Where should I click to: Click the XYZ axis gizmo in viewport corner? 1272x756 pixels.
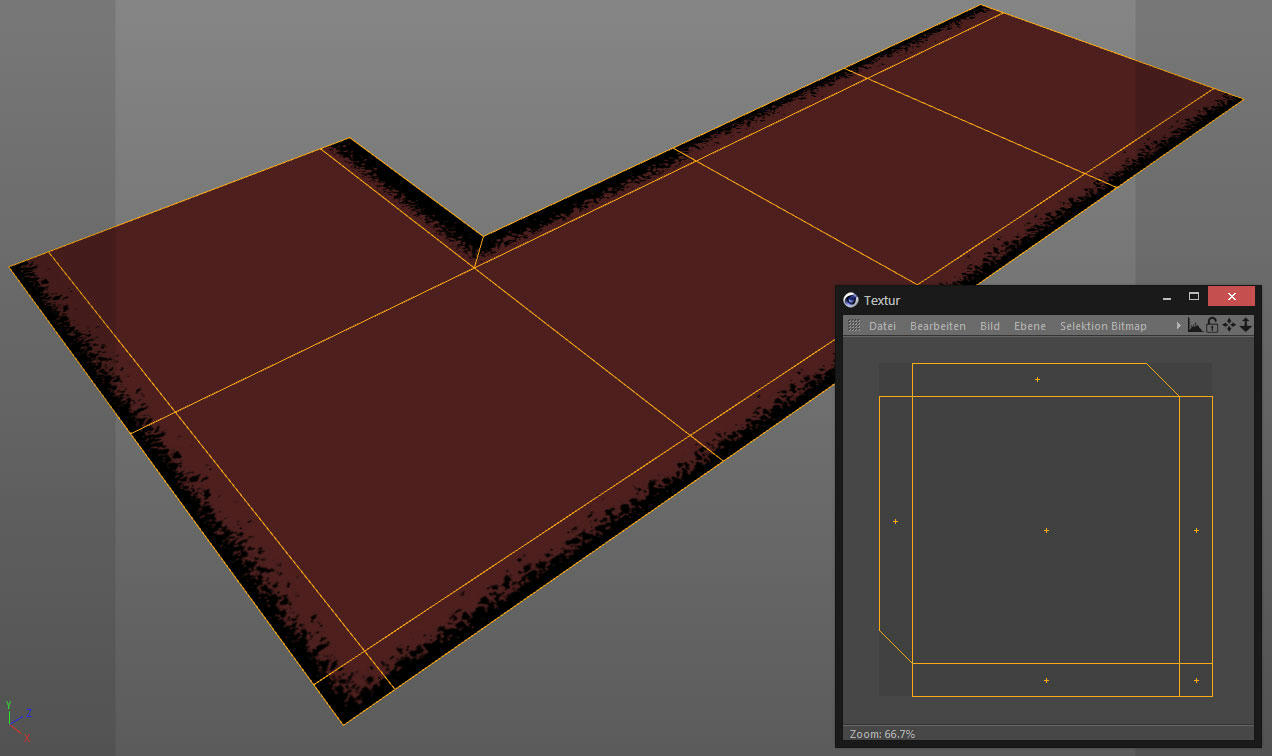coord(18,719)
